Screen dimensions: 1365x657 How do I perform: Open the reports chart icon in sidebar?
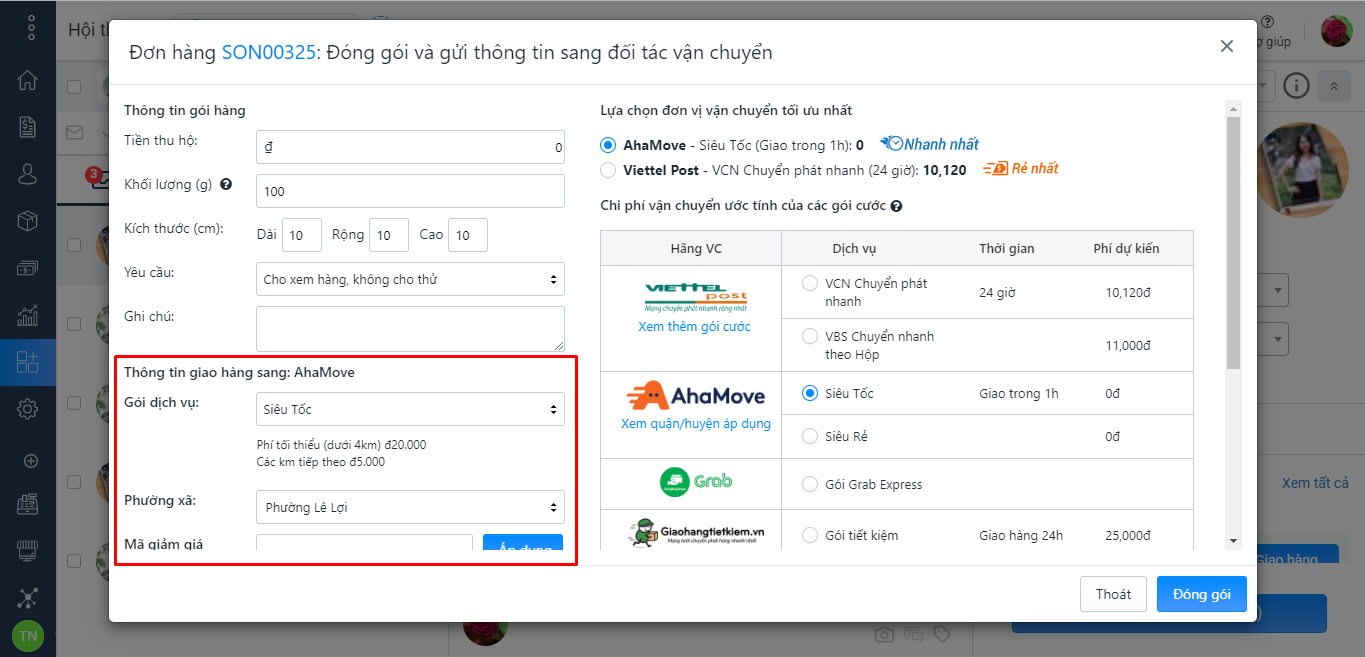tap(28, 315)
